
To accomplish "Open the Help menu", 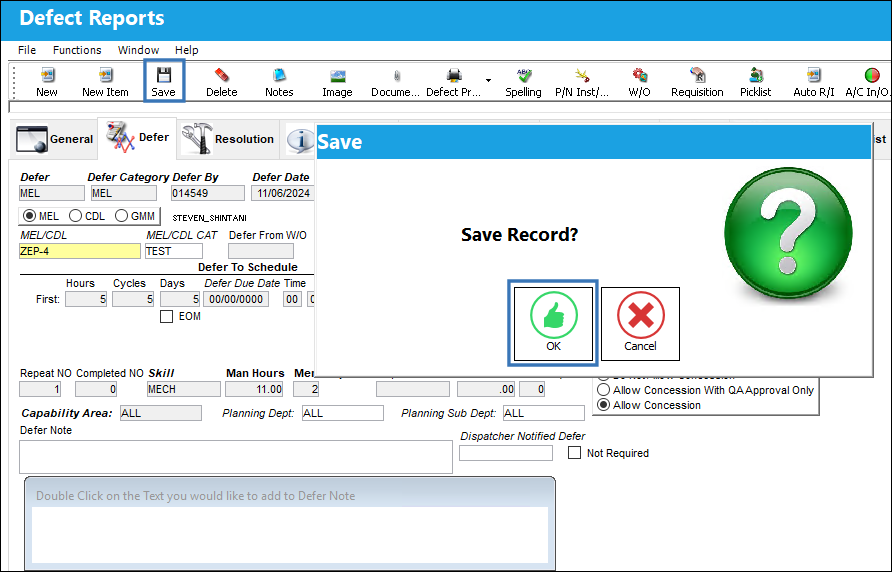I will click(x=187, y=50).
